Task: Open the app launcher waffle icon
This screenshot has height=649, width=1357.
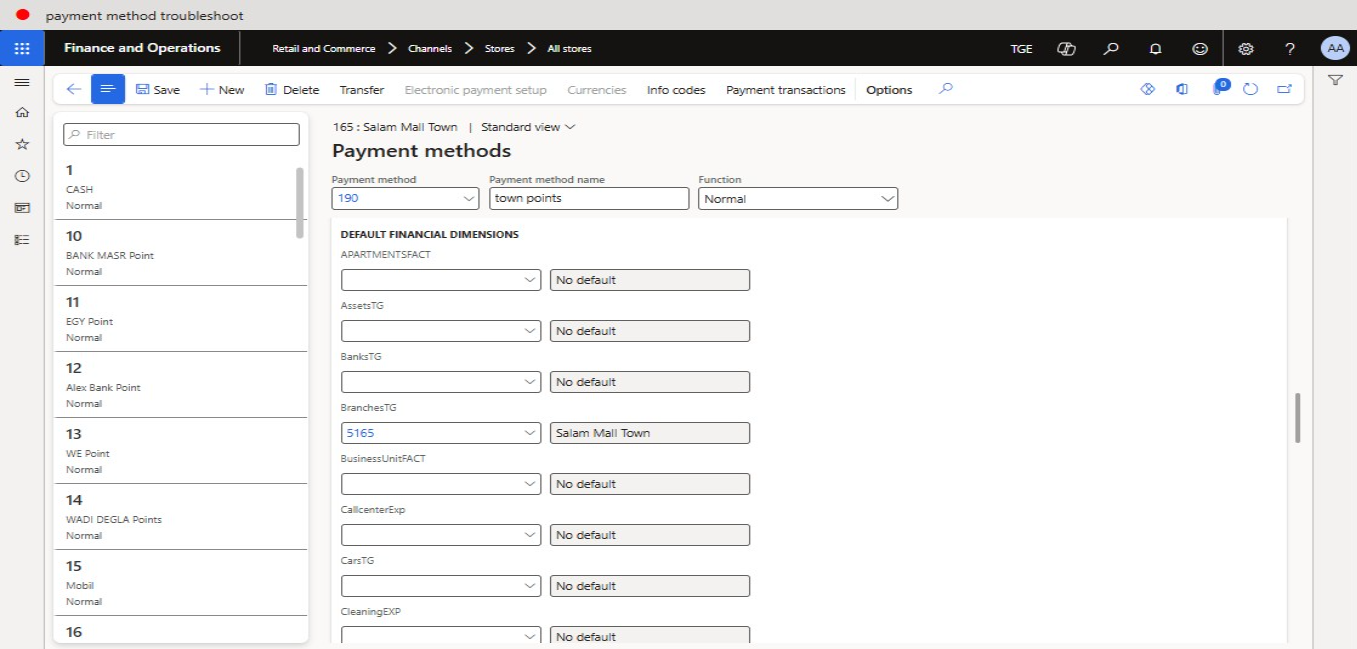Action: (x=22, y=48)
